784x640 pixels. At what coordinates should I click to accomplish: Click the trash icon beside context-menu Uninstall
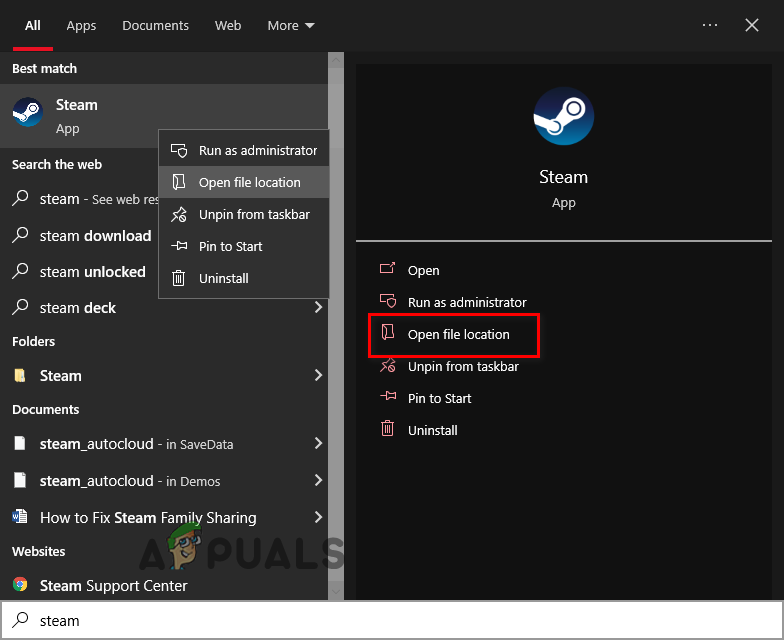179,278
